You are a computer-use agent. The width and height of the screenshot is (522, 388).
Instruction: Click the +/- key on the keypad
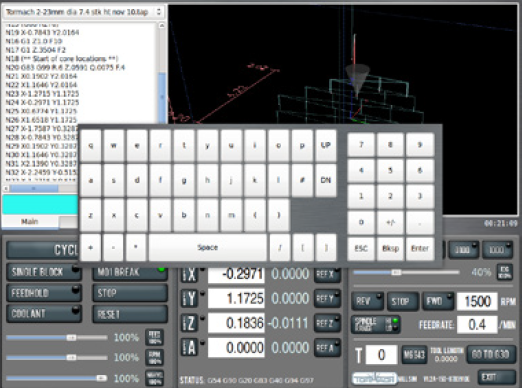pos(390,222)
